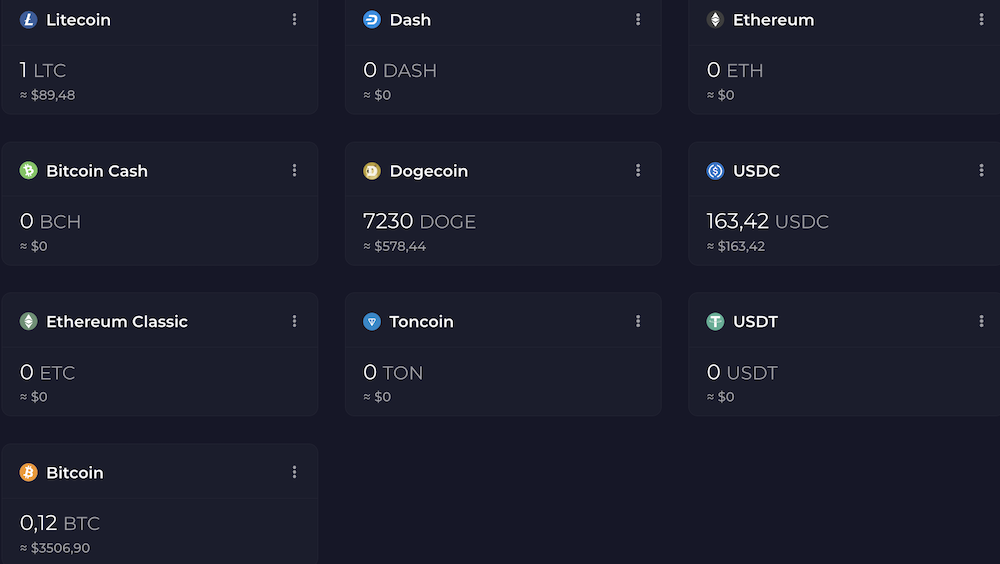Screen dimensions: 1000x564
Task: Open USDT wallet options menu
Action: [x=981, y=321]
